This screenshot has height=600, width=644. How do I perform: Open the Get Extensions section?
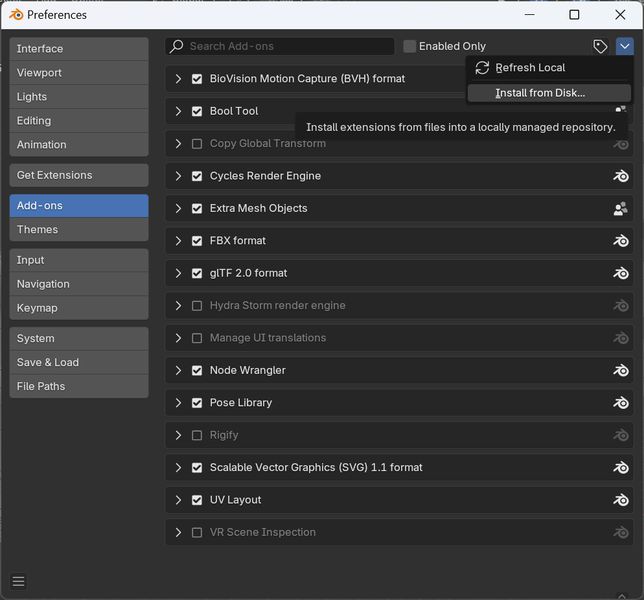[79, 175]
